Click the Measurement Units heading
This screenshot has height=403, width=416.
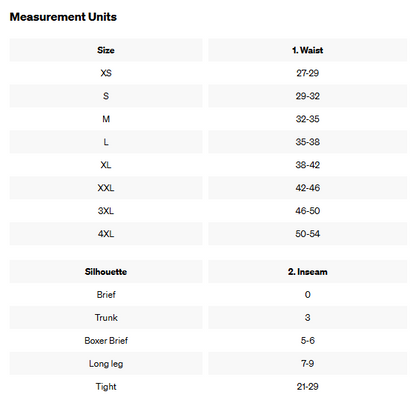[x=63, y=17]
